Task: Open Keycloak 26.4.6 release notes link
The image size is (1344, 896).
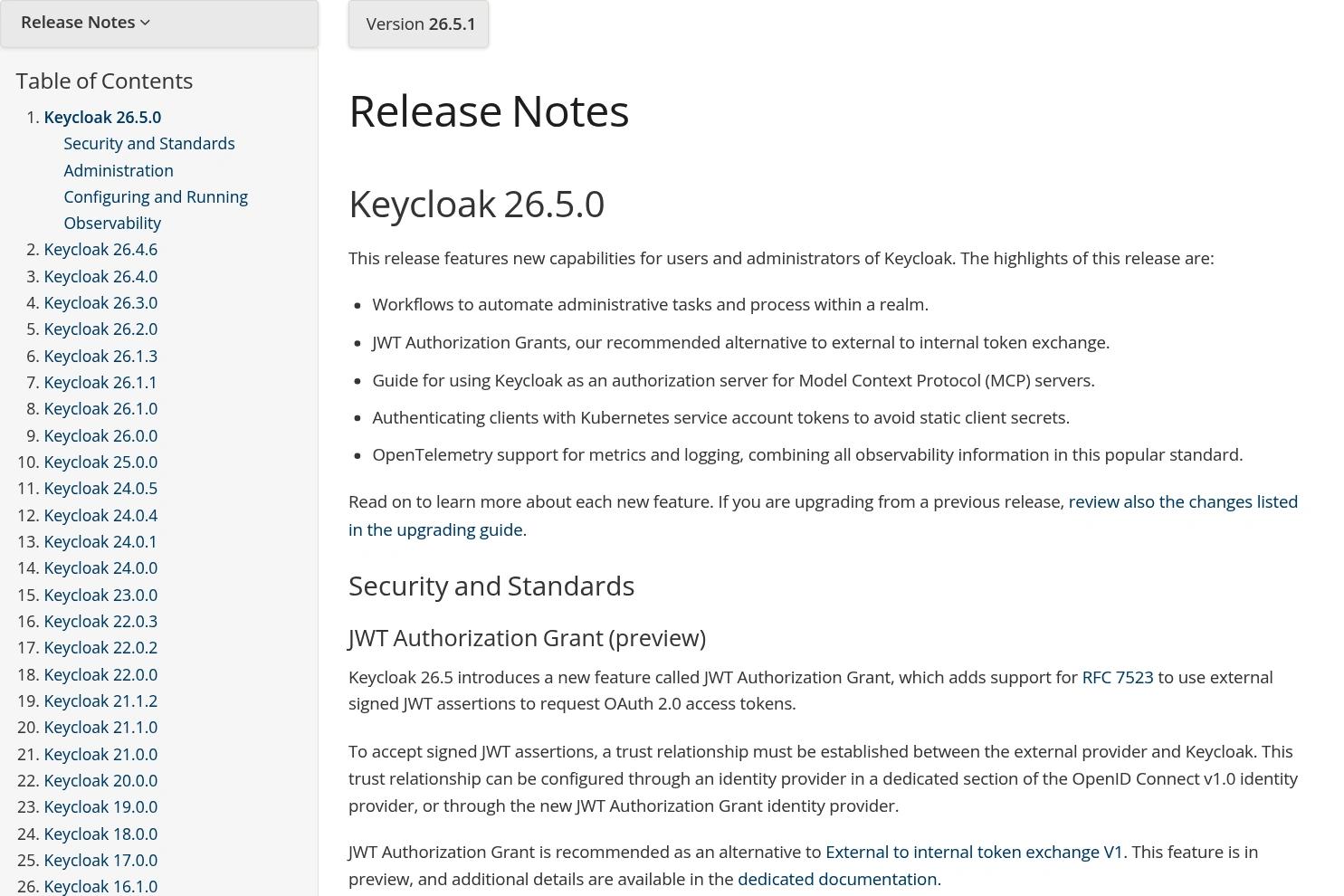Action: (x=100, y=249)
